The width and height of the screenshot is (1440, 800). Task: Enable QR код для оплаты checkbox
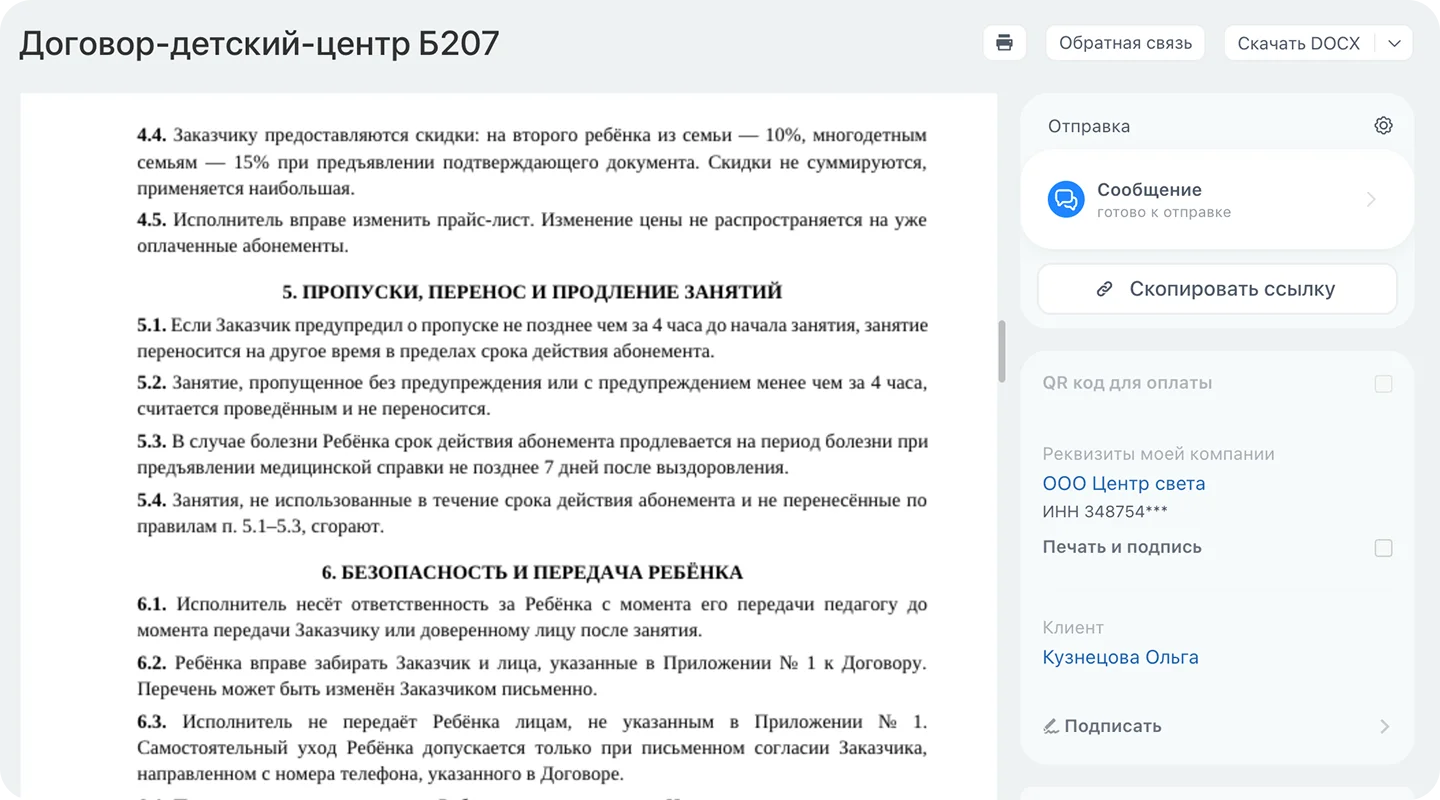pyautogui.click(x=1383, y=384)
